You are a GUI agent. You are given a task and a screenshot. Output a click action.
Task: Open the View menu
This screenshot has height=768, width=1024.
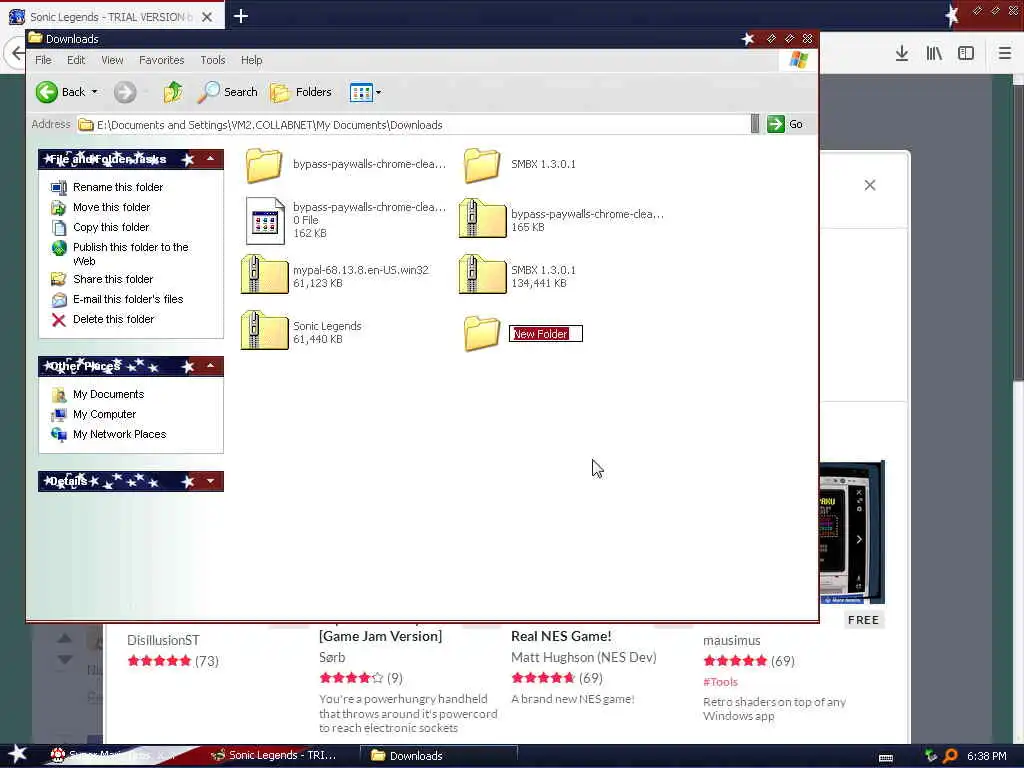tap(112, 60)
